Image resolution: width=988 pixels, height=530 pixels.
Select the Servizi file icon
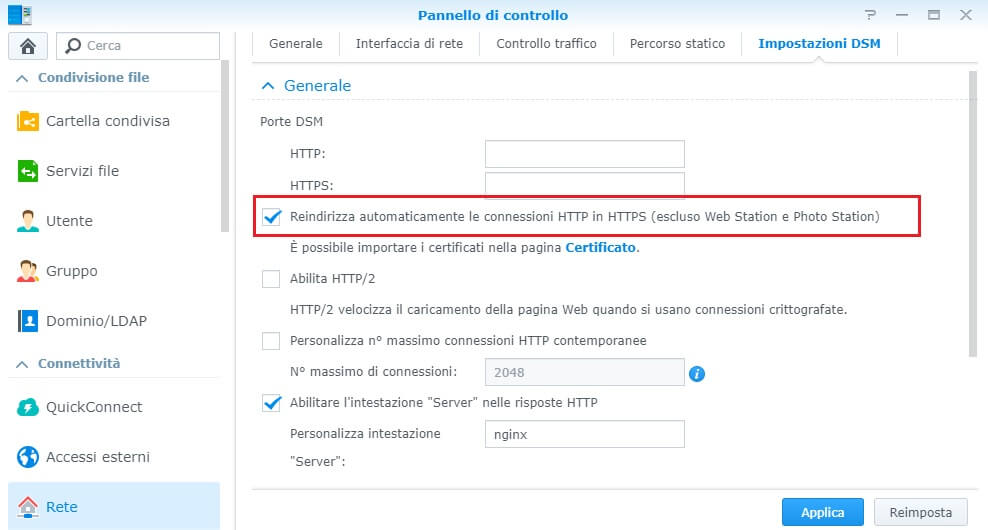point(28,171)
